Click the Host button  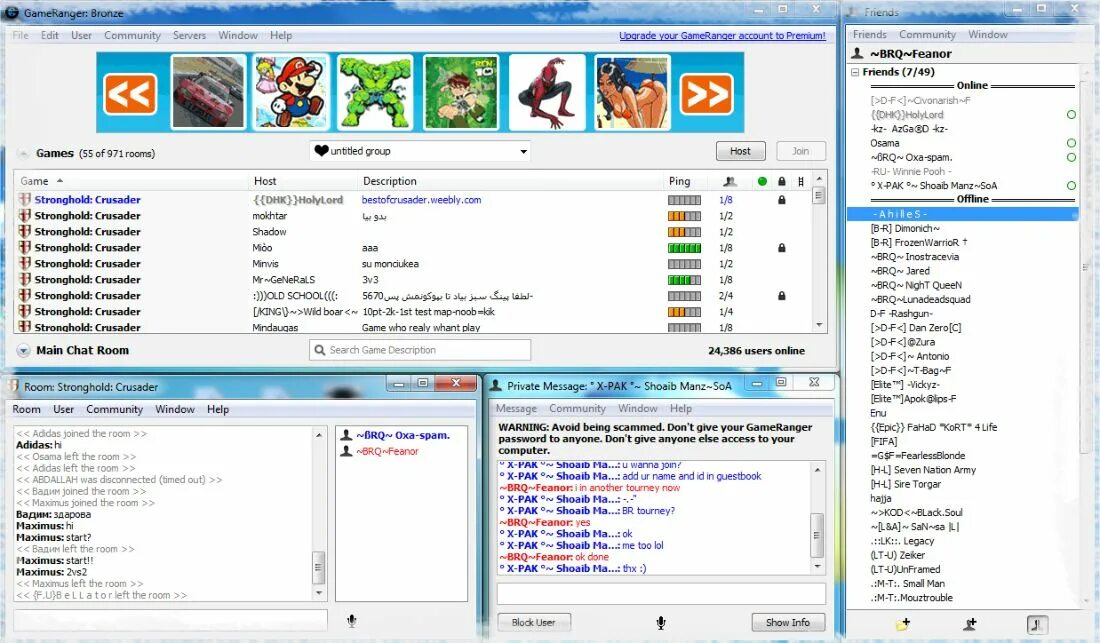[740, 151]
